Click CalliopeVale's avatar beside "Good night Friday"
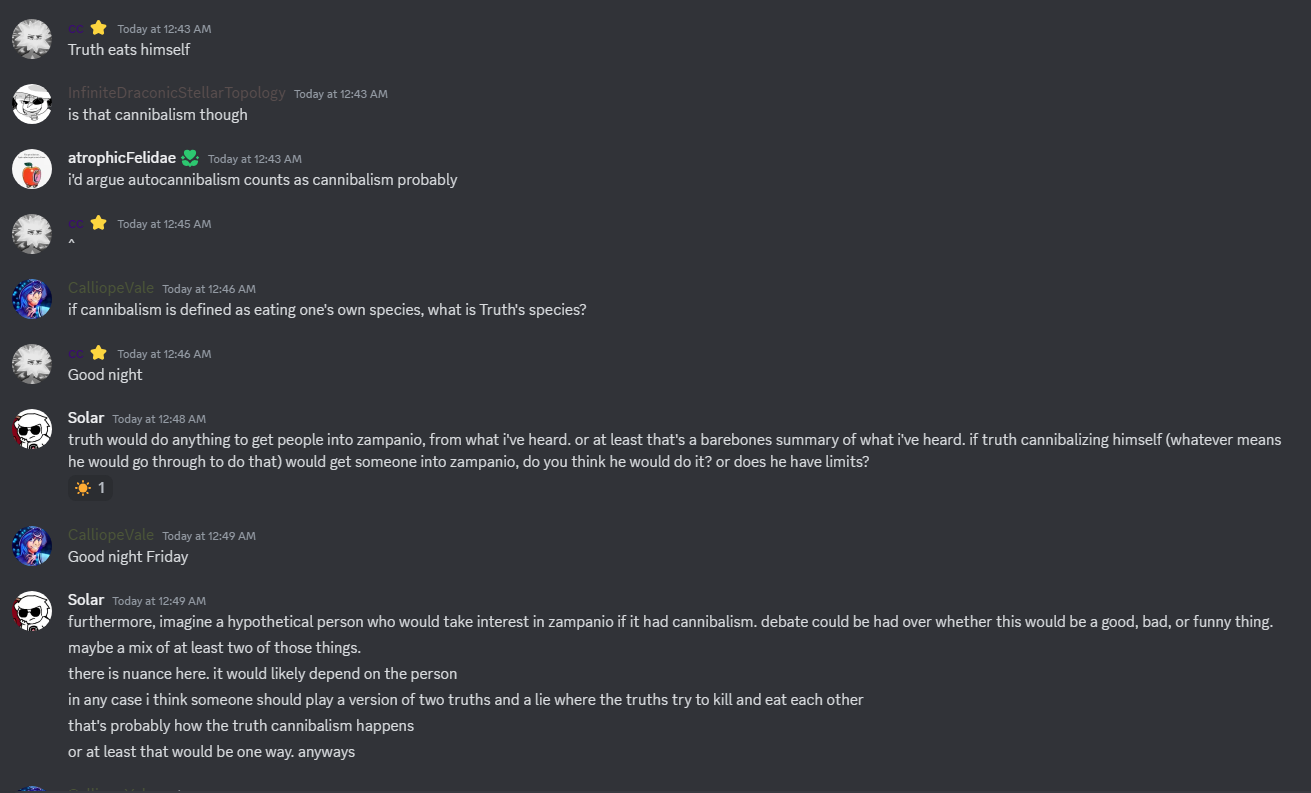Screen dimensions: 1311x793 point(32,546)
